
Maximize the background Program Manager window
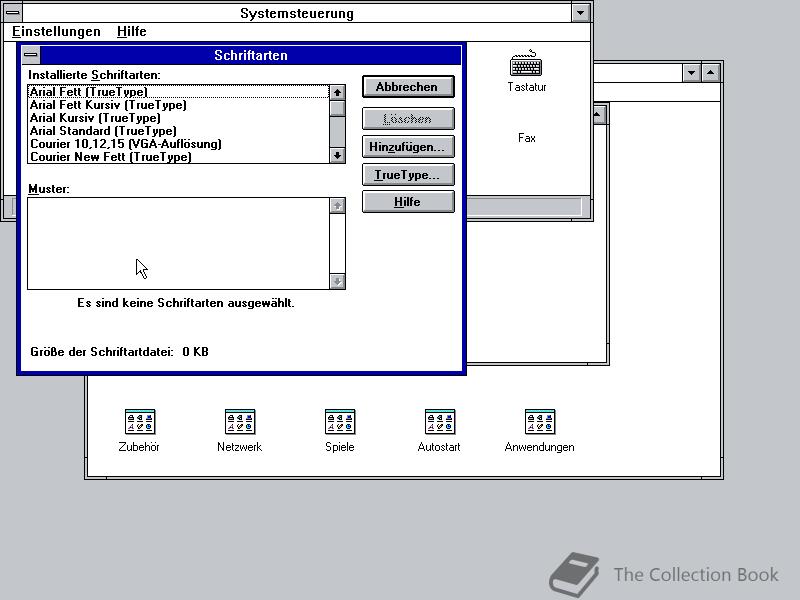(711, 73)
